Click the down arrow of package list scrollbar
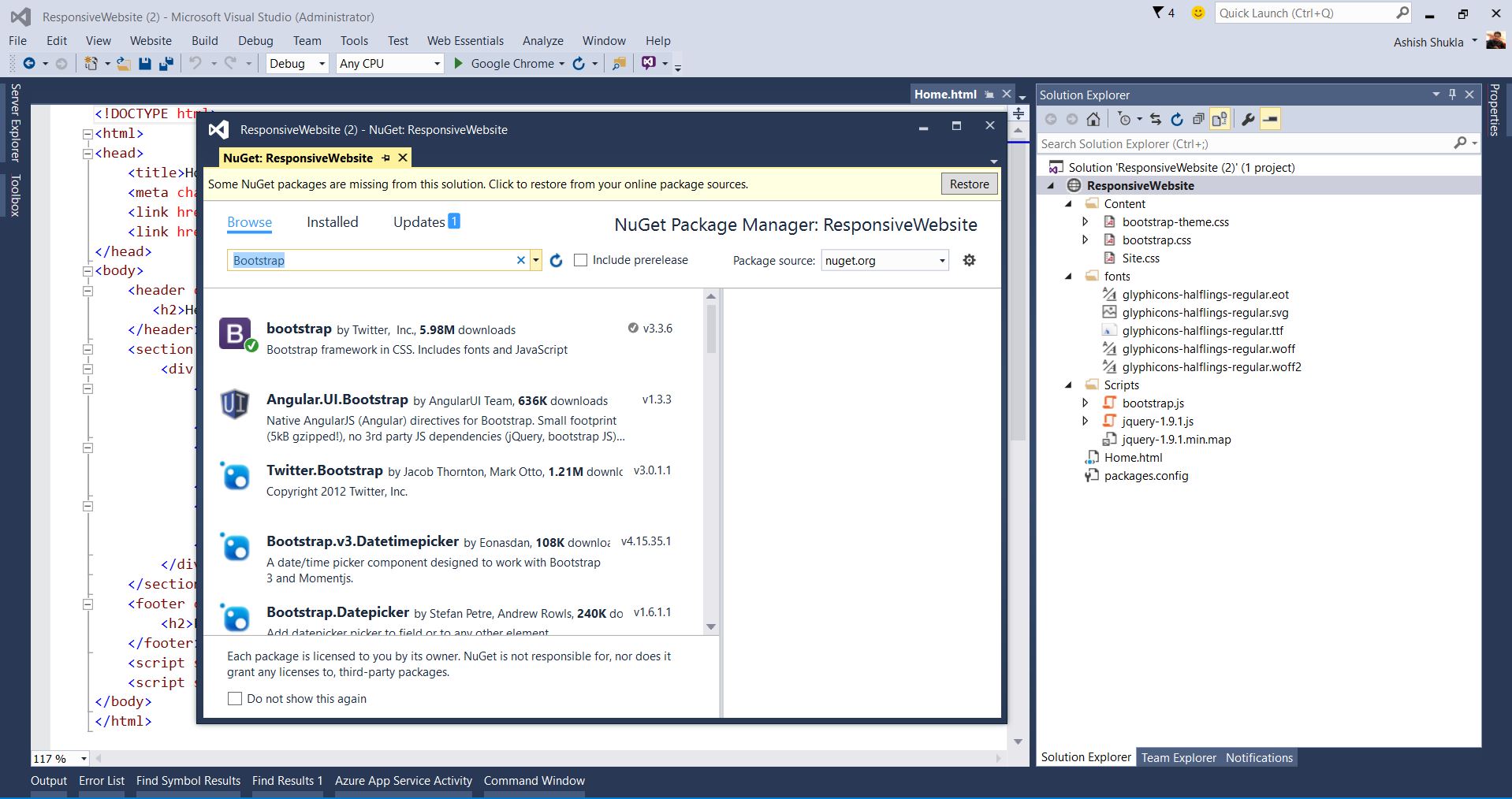The image size is (1512, 799). [711, 627]
